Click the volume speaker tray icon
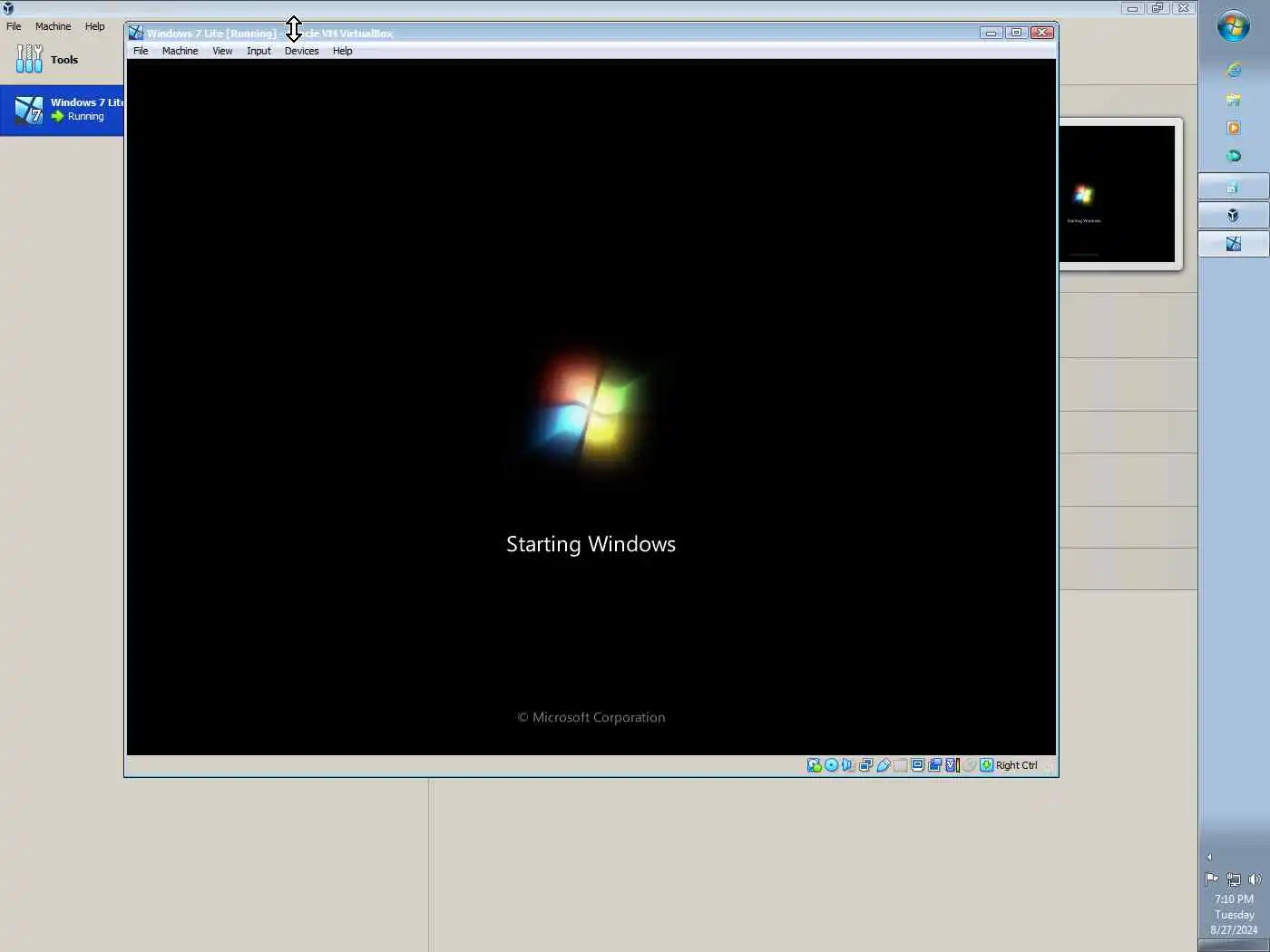The height and width of the screenshot is (952, 1270). point(1255,879)
